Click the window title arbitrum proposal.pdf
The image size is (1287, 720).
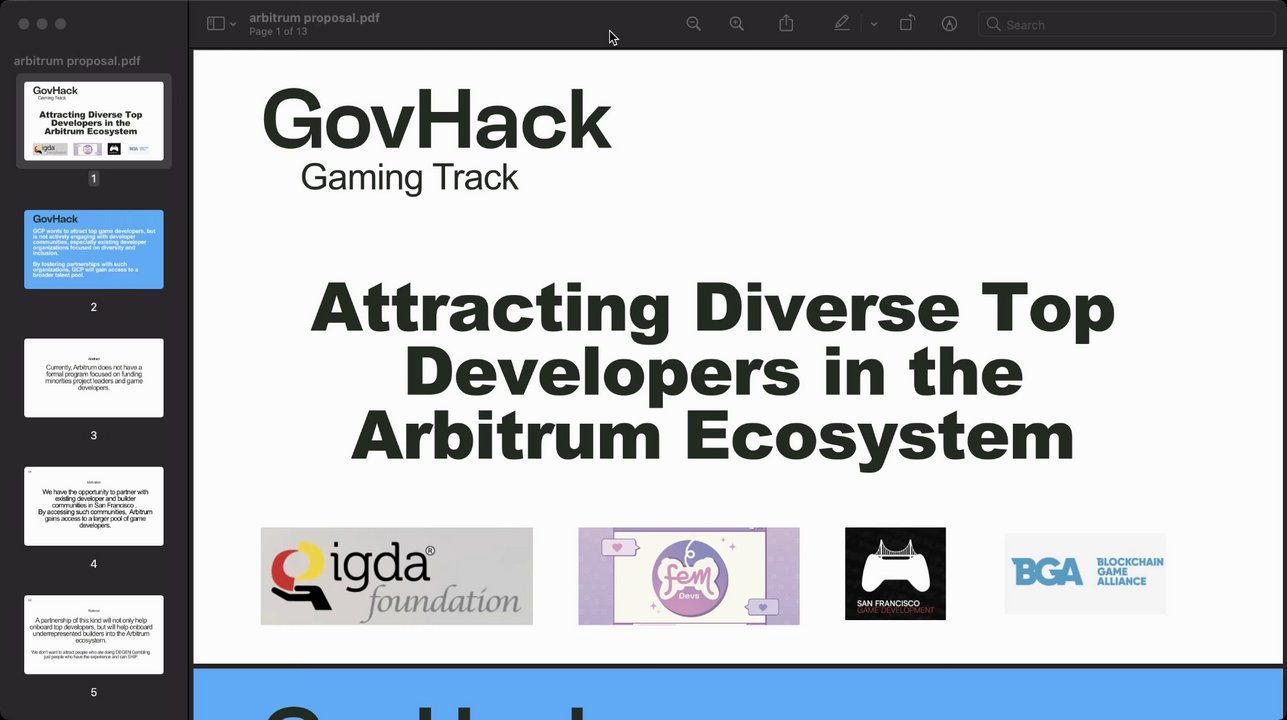click(x=314, y=17)
